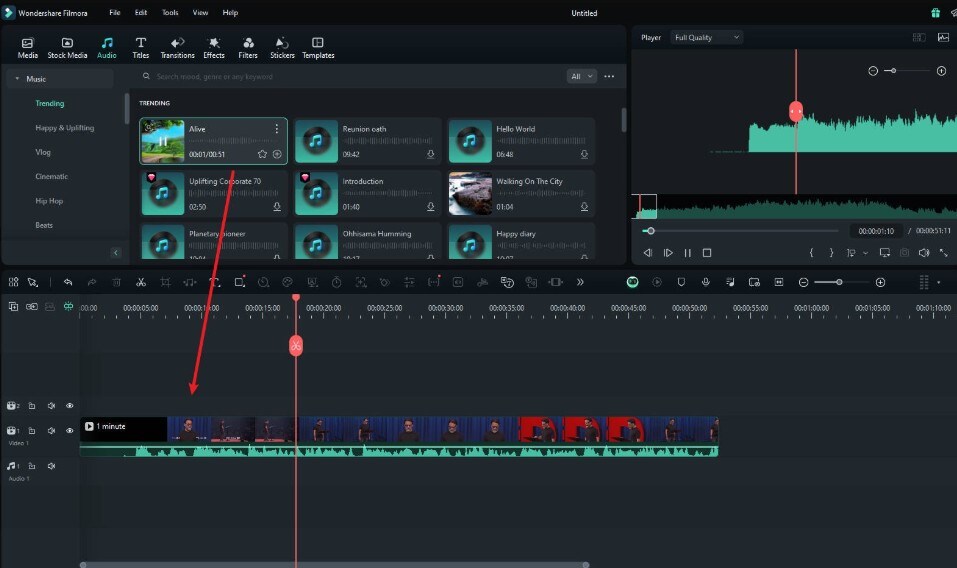Open the scene layout grid icon

click(x=13, y=282)
